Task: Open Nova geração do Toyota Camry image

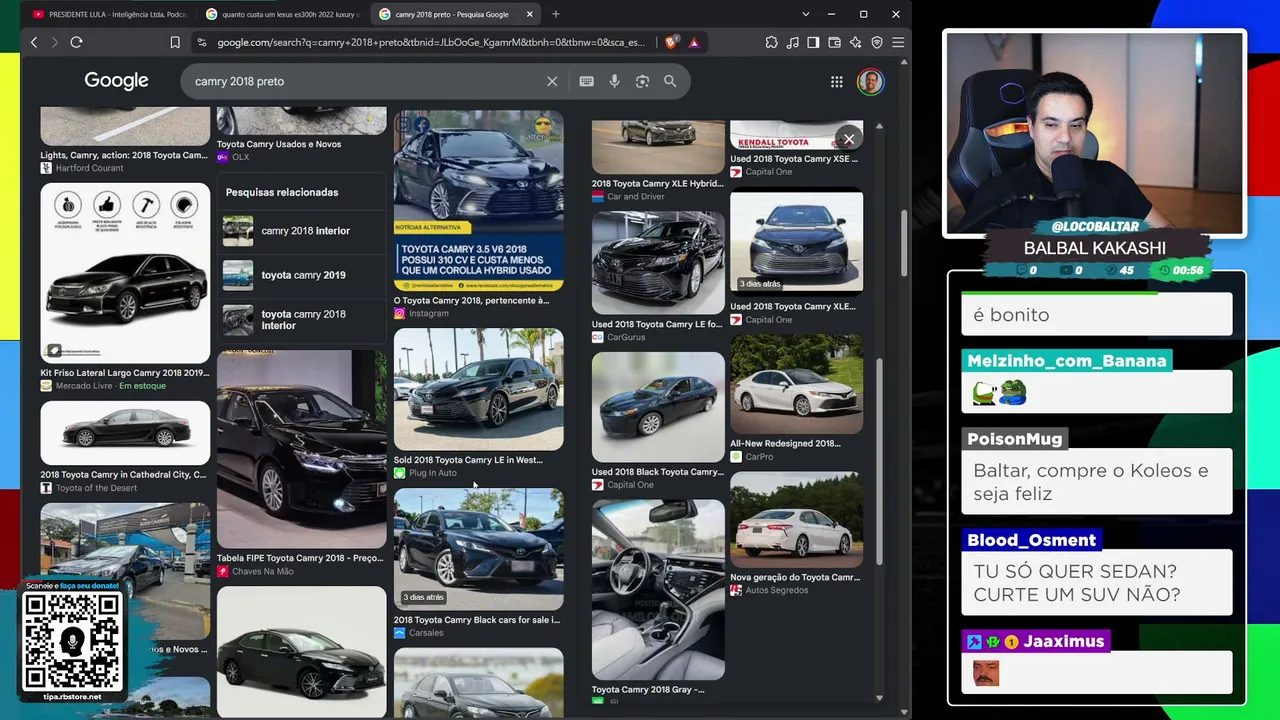Action: click(796, 520)
